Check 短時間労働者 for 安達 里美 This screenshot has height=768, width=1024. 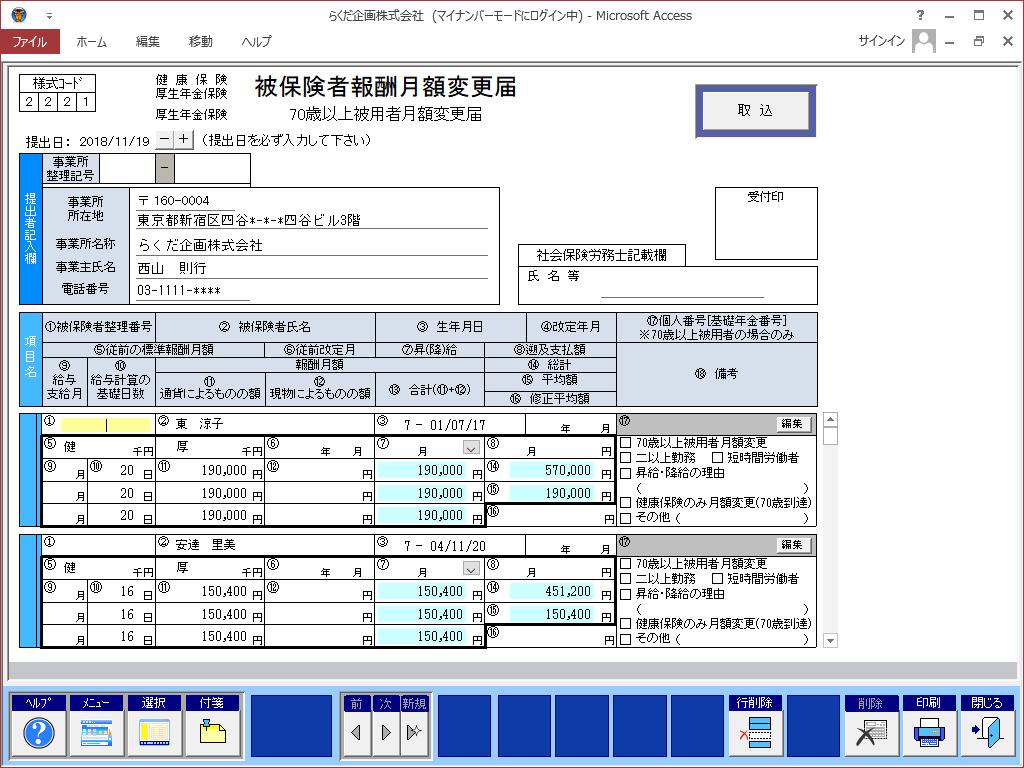click(717, 579)
